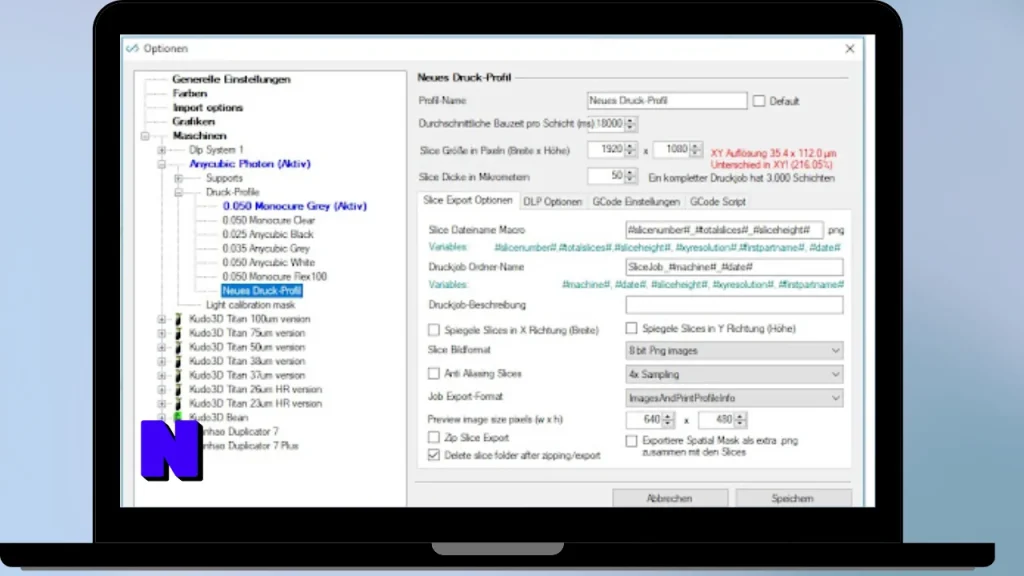This screenshot has width=1024, height=576.
Task: Click the machine icon beside Kudo3D Titan 38um version
Action: [178, 361]
